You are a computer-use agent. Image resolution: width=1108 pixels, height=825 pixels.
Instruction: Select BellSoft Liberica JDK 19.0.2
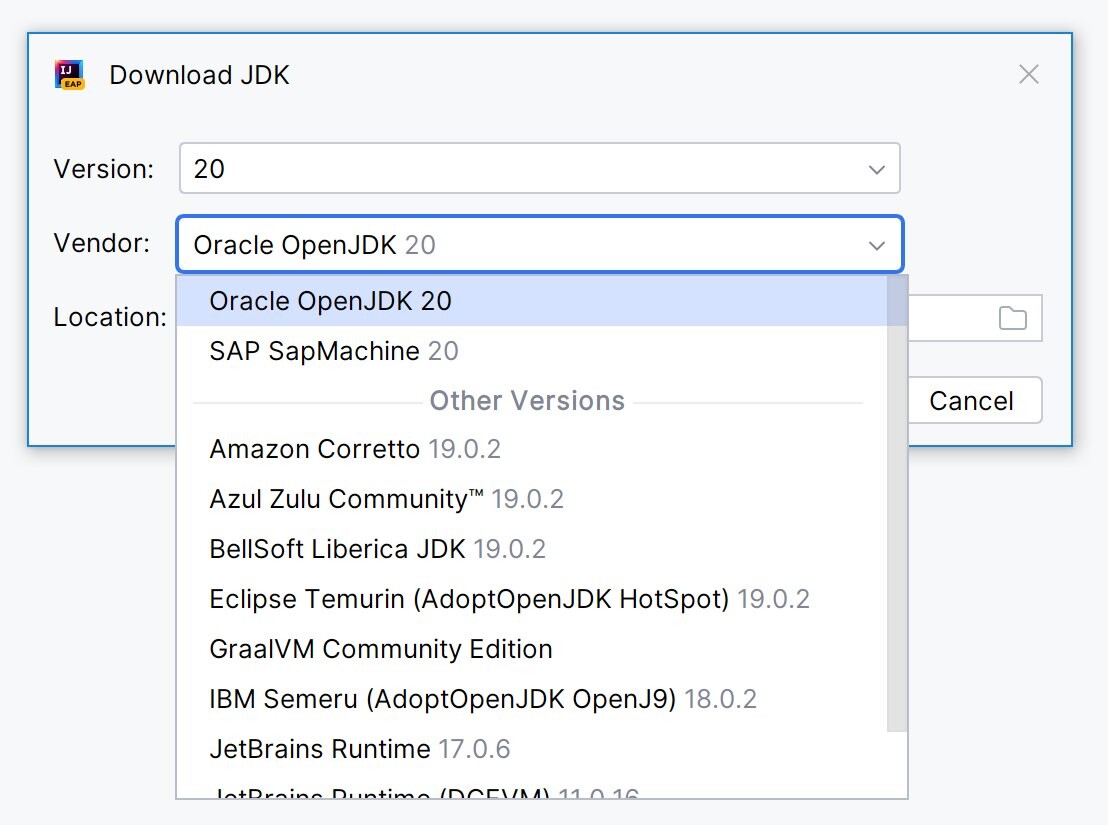pyautogui.click(x=532, y=549)
